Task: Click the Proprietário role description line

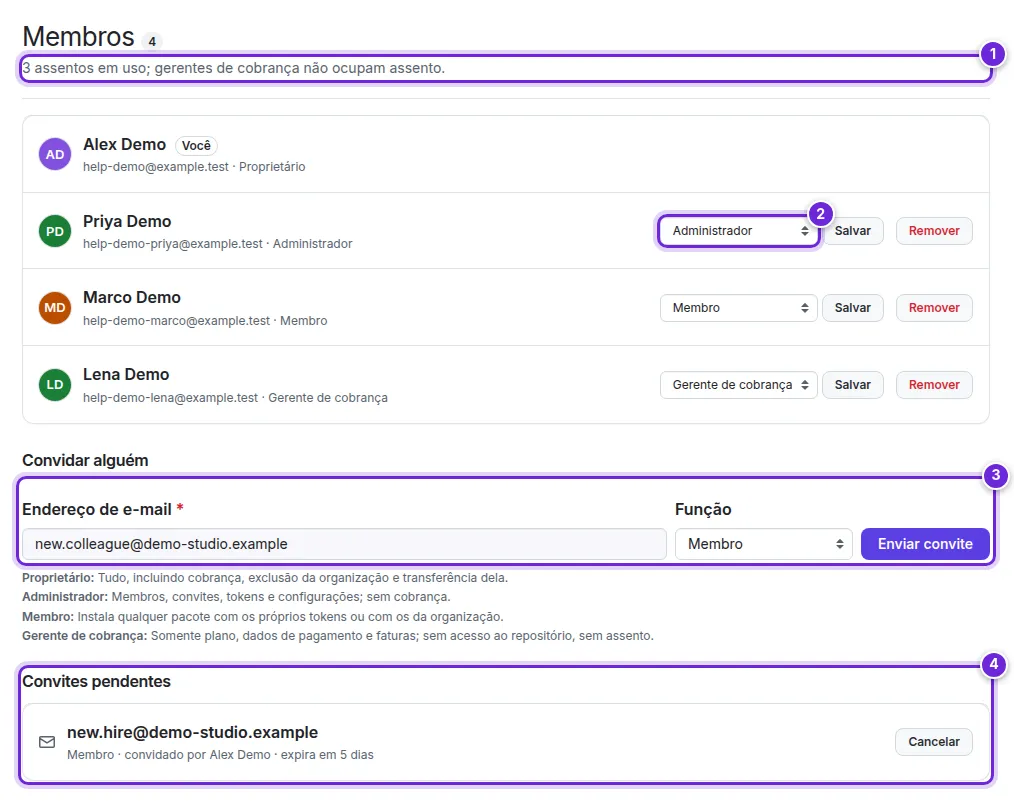Action: [x=265, y=577]
